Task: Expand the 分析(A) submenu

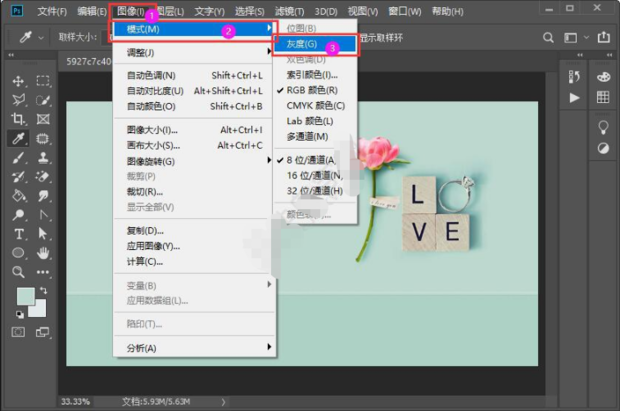Action: [194, 348]
